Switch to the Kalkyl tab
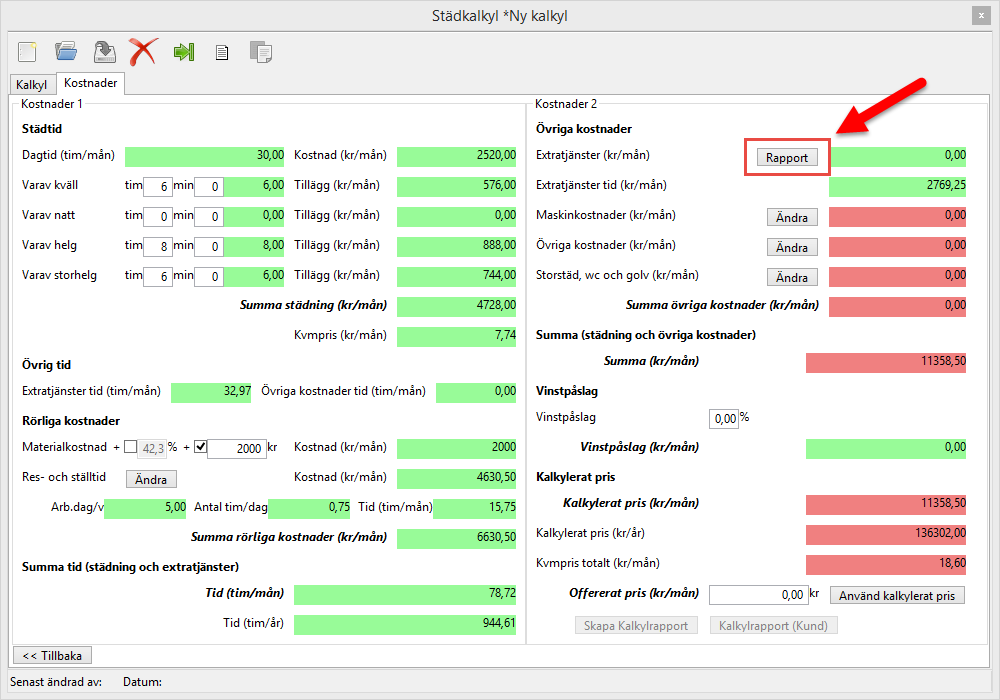The image size is (1000, 700). (32, 85)
